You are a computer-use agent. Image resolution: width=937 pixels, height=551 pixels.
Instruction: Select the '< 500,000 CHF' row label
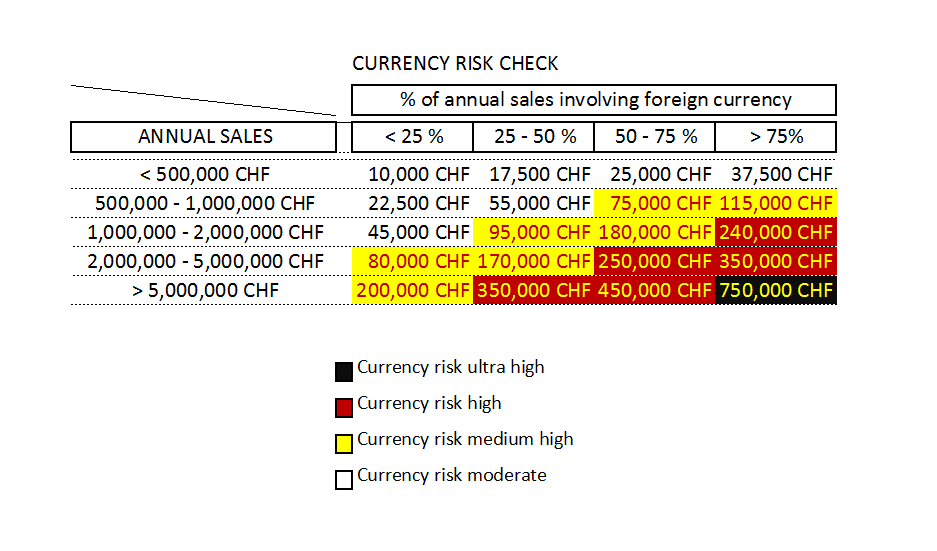205,175
